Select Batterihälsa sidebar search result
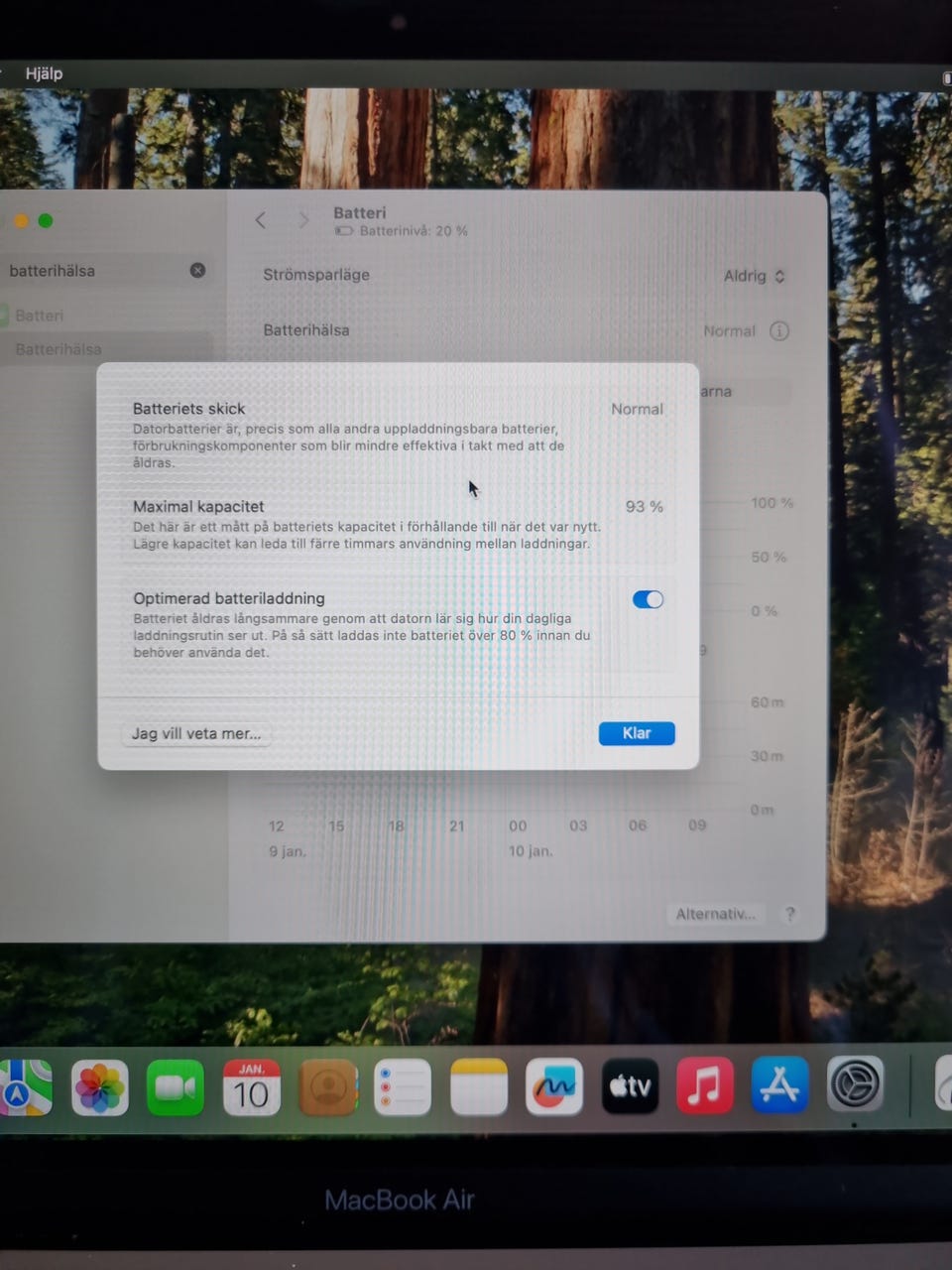This screenshot has width=952, height=1270. [59, 349]
